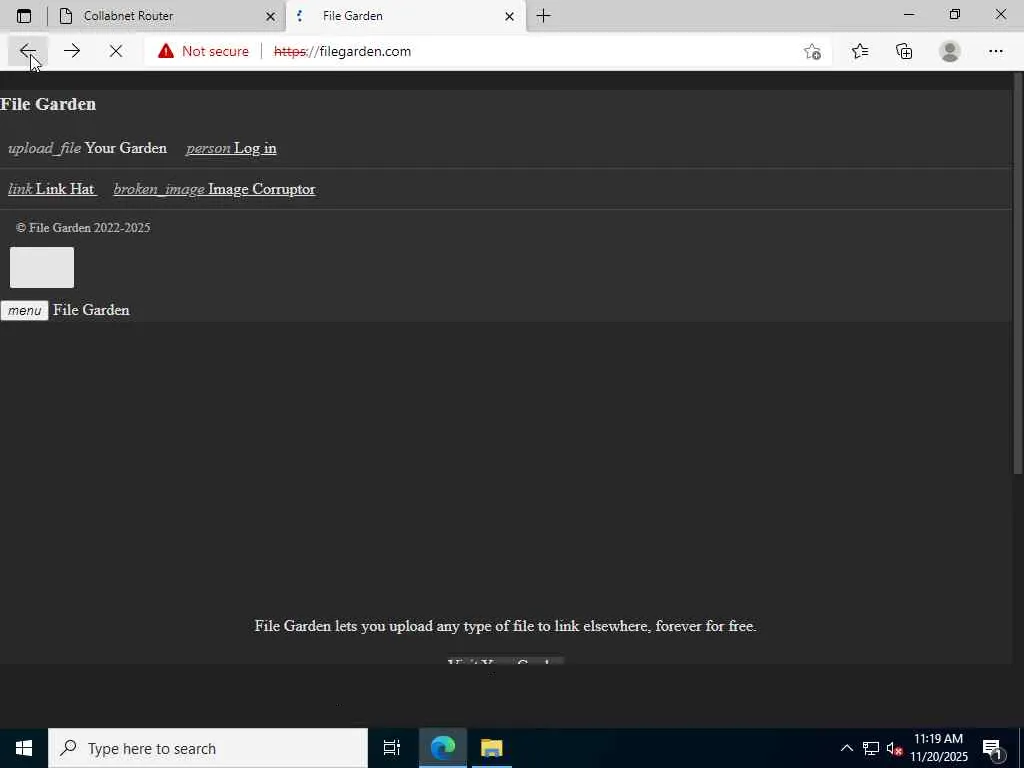Open the Windows Start menu
This screenshot has height=768, width=1024.
24,748
